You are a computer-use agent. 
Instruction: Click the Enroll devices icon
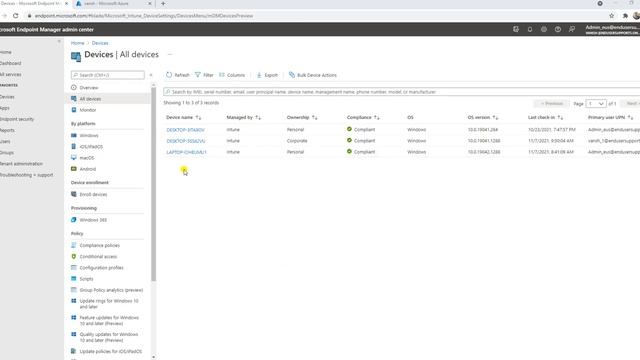[74, 194]
